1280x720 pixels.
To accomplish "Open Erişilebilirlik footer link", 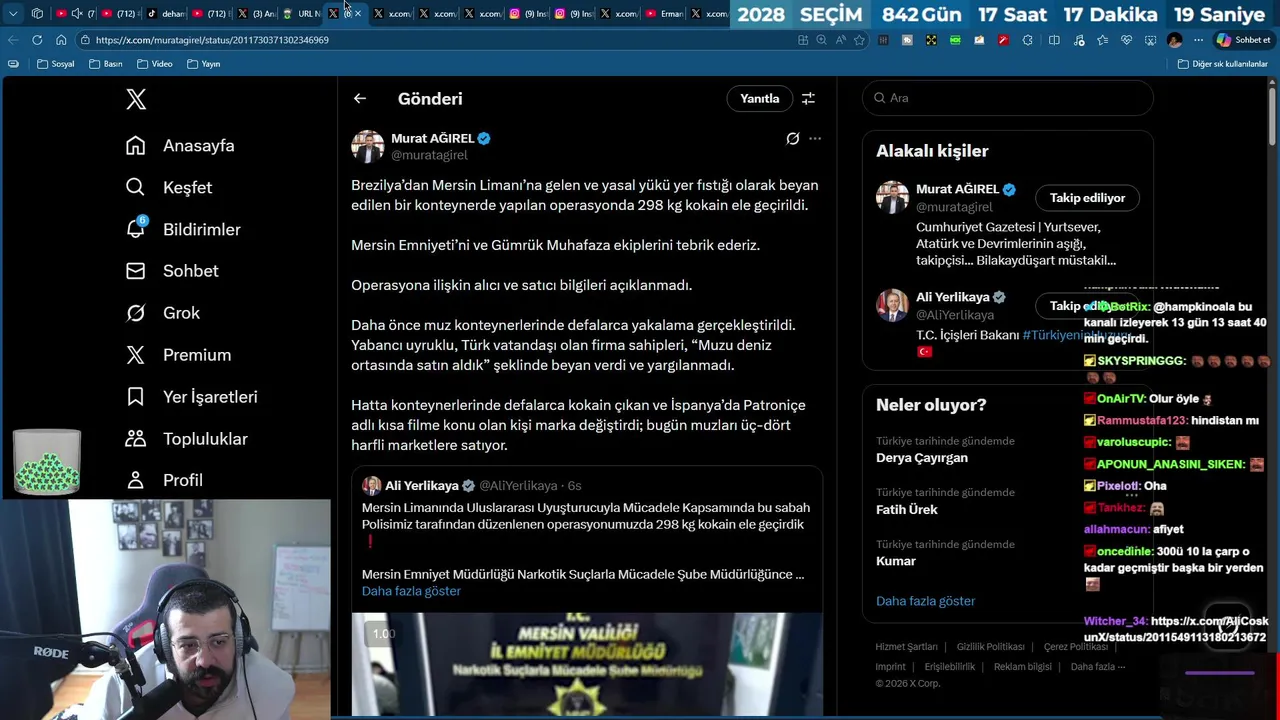I will [949, 667].
